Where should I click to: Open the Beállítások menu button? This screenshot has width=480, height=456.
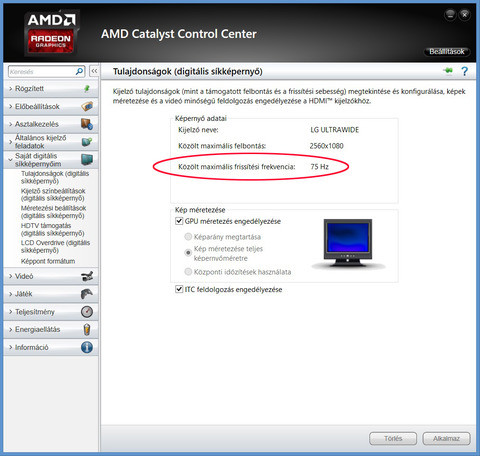point(447,52)
